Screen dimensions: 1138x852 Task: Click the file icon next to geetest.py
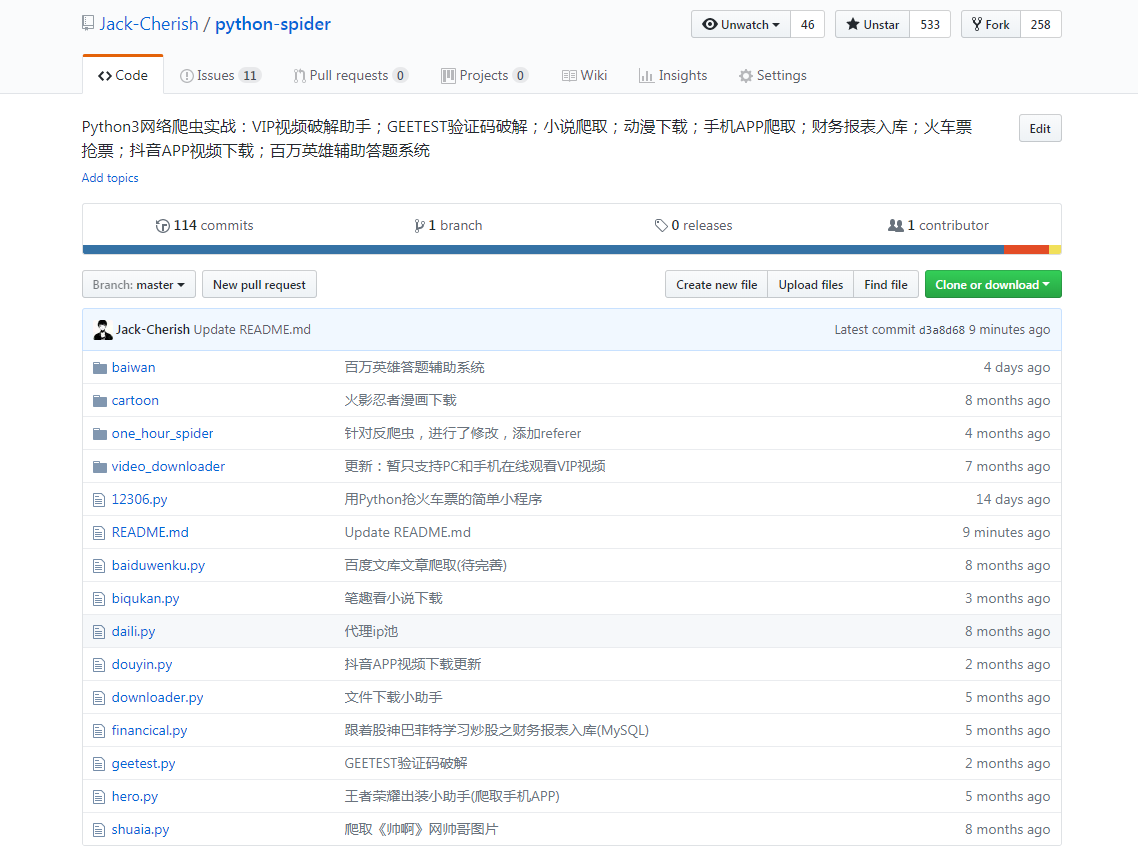99,764
